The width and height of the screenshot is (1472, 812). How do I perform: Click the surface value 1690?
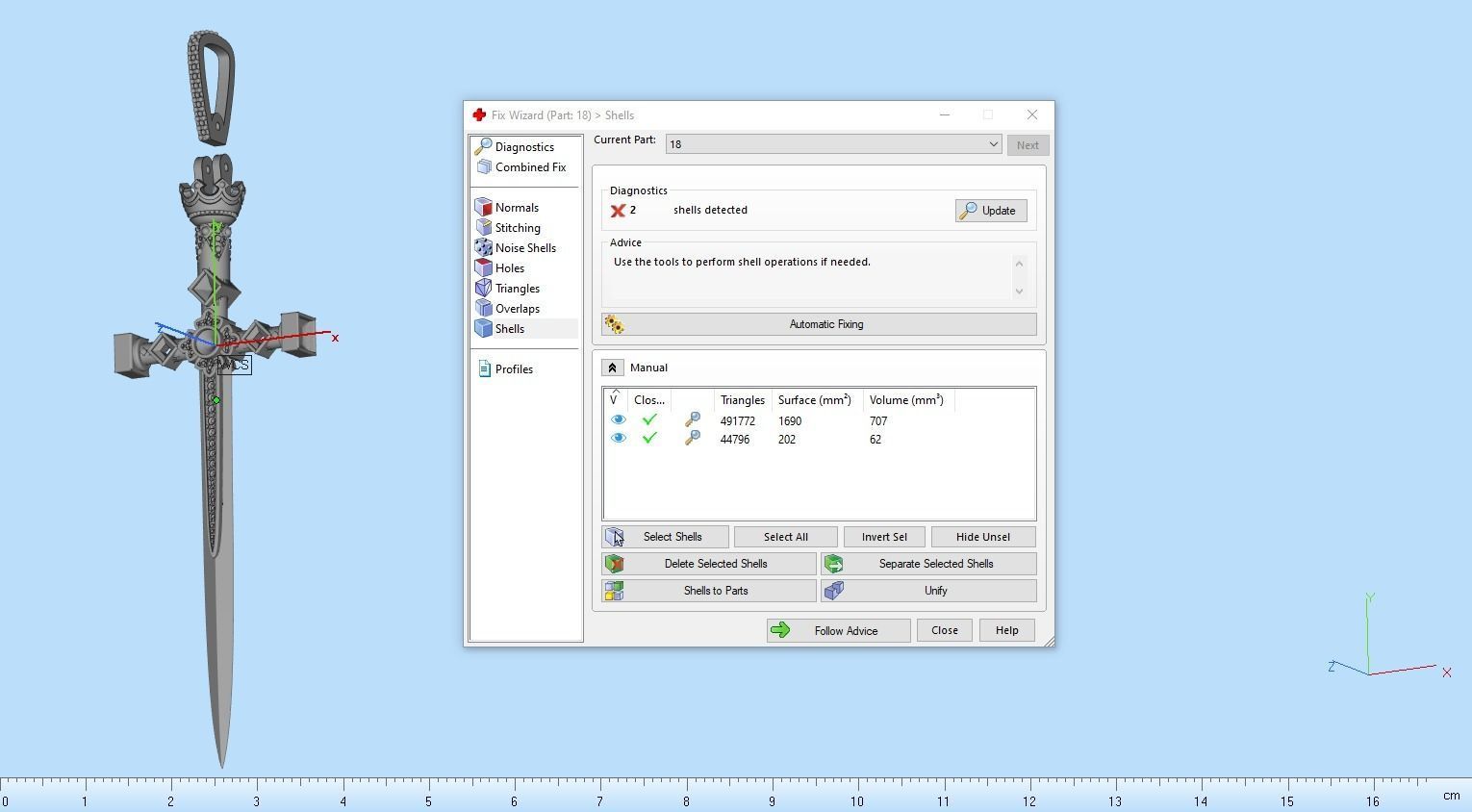[790, 421]
